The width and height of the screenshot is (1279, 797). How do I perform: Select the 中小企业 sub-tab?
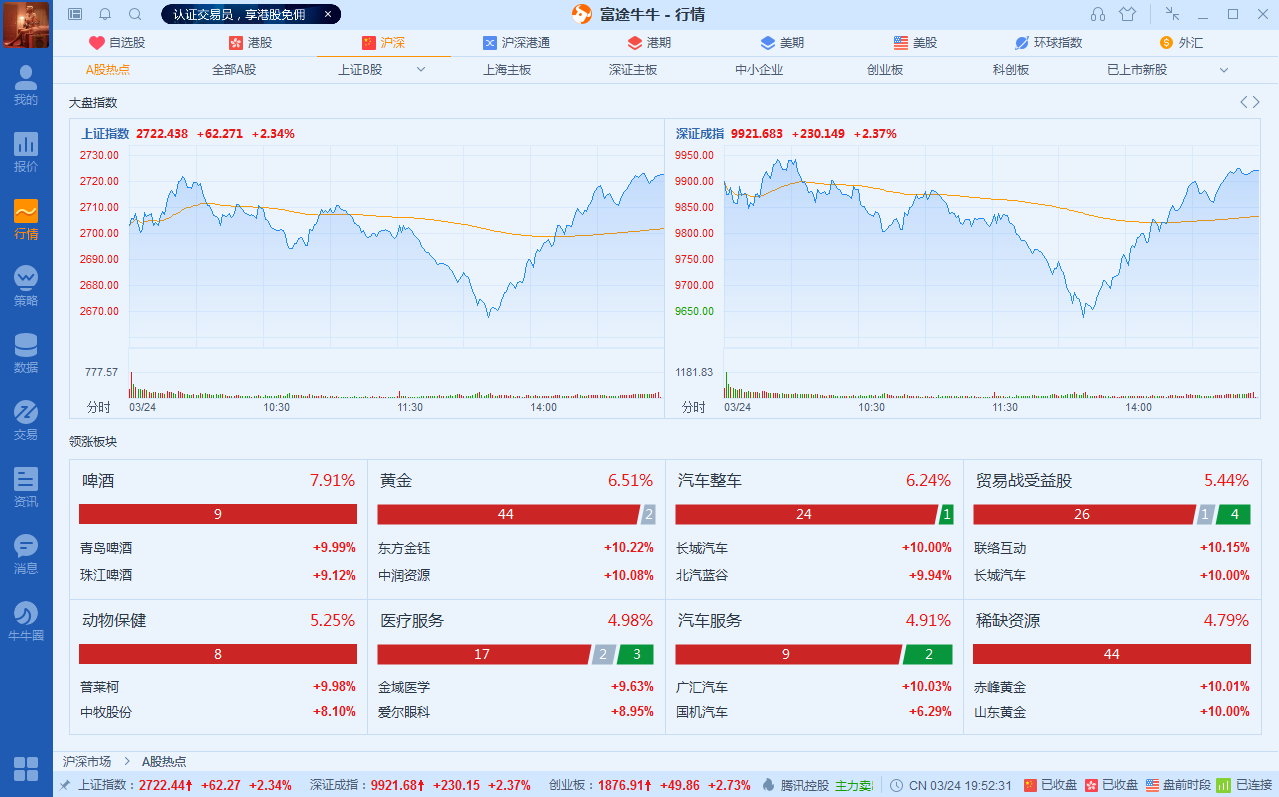pyautogui.click(x=759, y=70)
